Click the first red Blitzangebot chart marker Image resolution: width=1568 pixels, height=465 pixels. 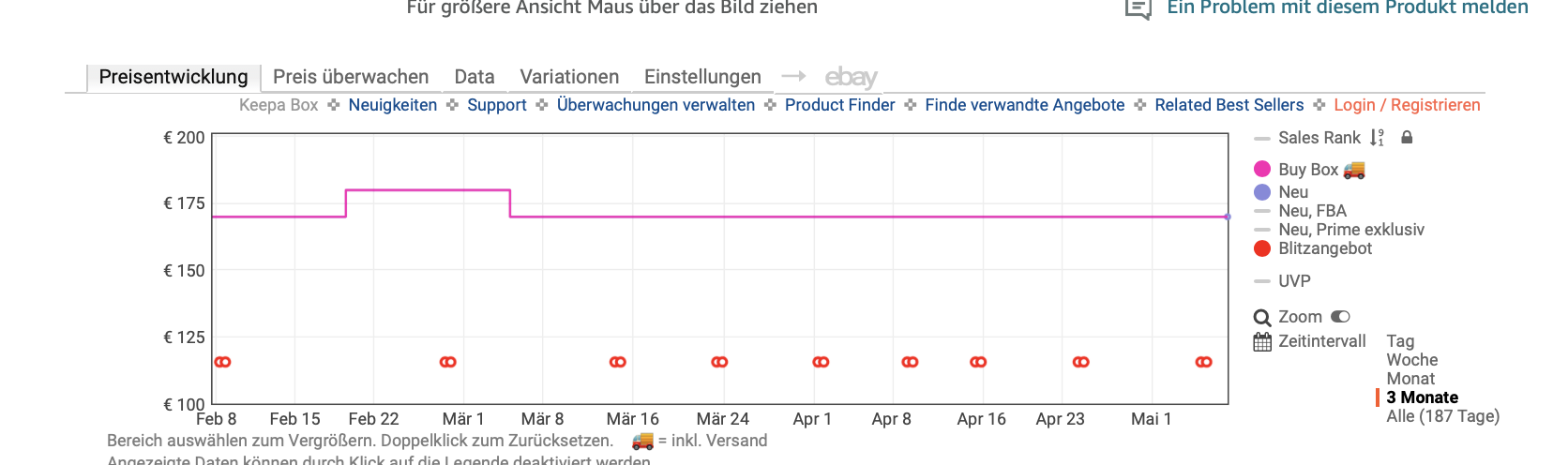click(222, 362)
